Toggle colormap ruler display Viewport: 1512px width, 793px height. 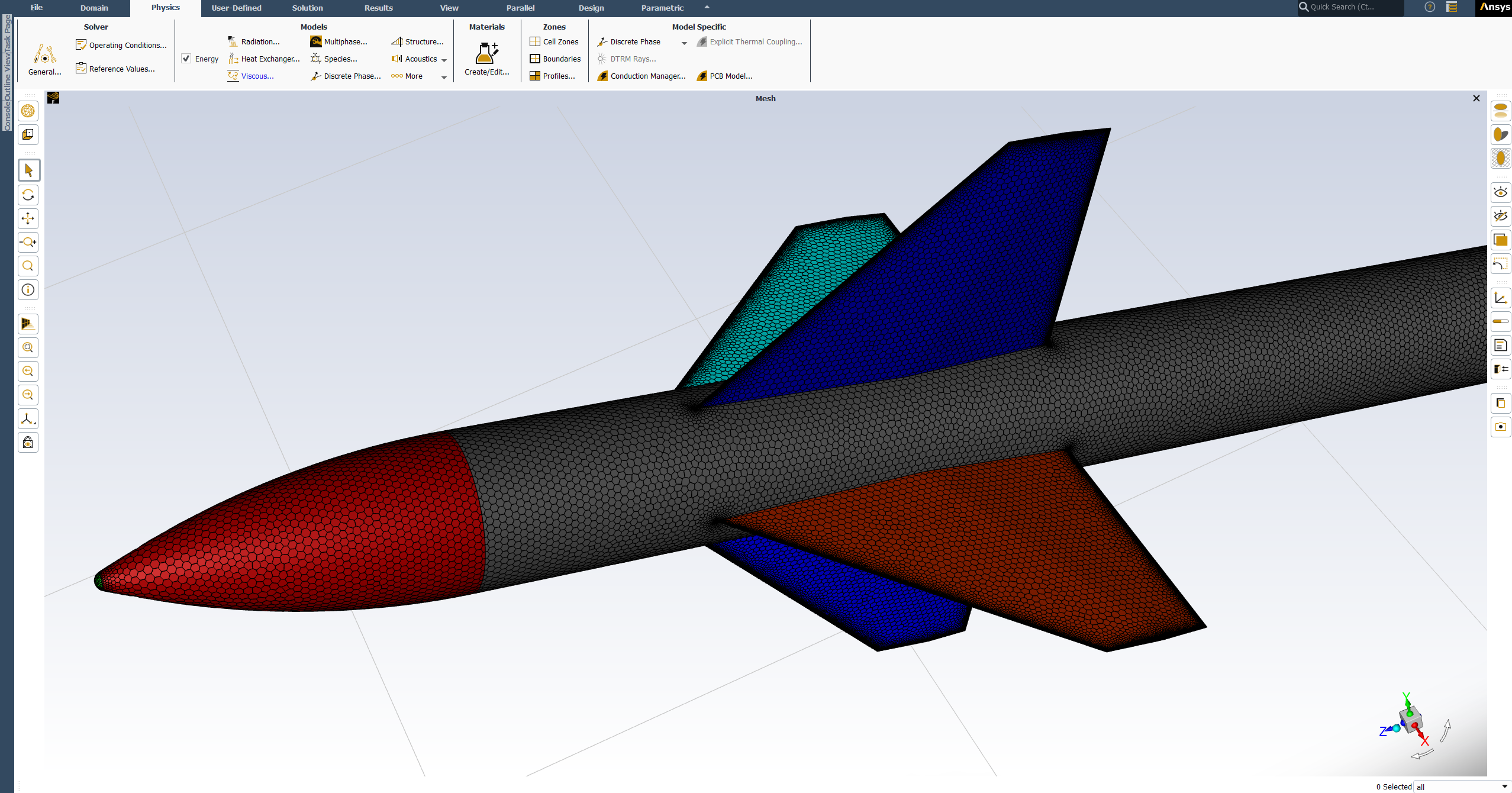pyautogui.click(x=1501, y=321)
